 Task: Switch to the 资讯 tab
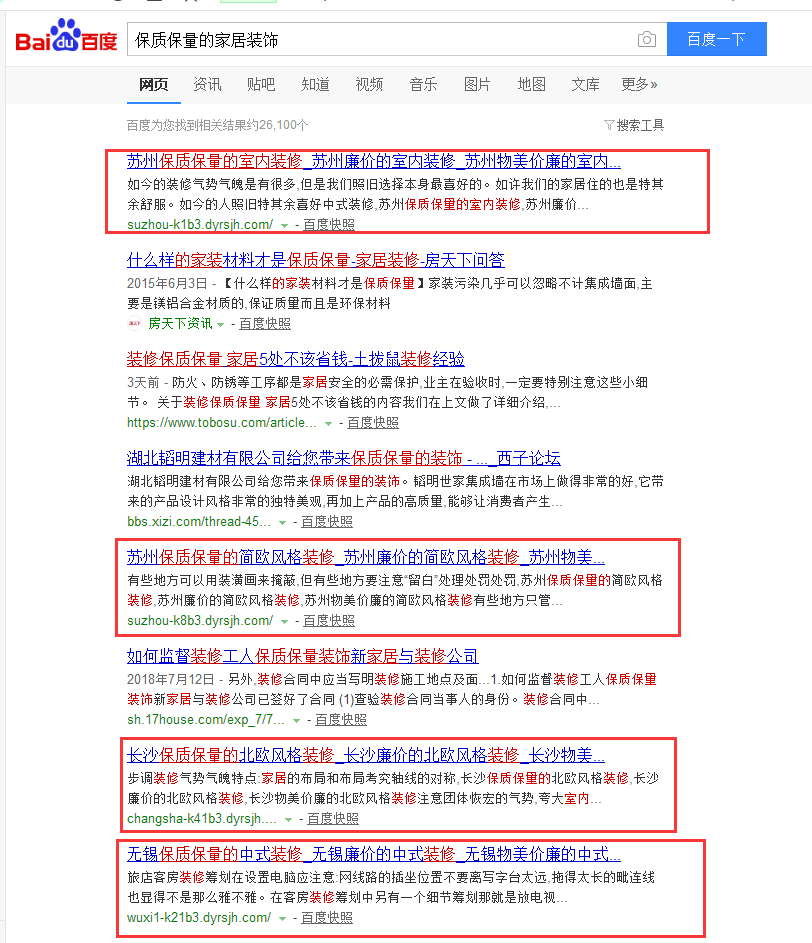click(207, 85)
